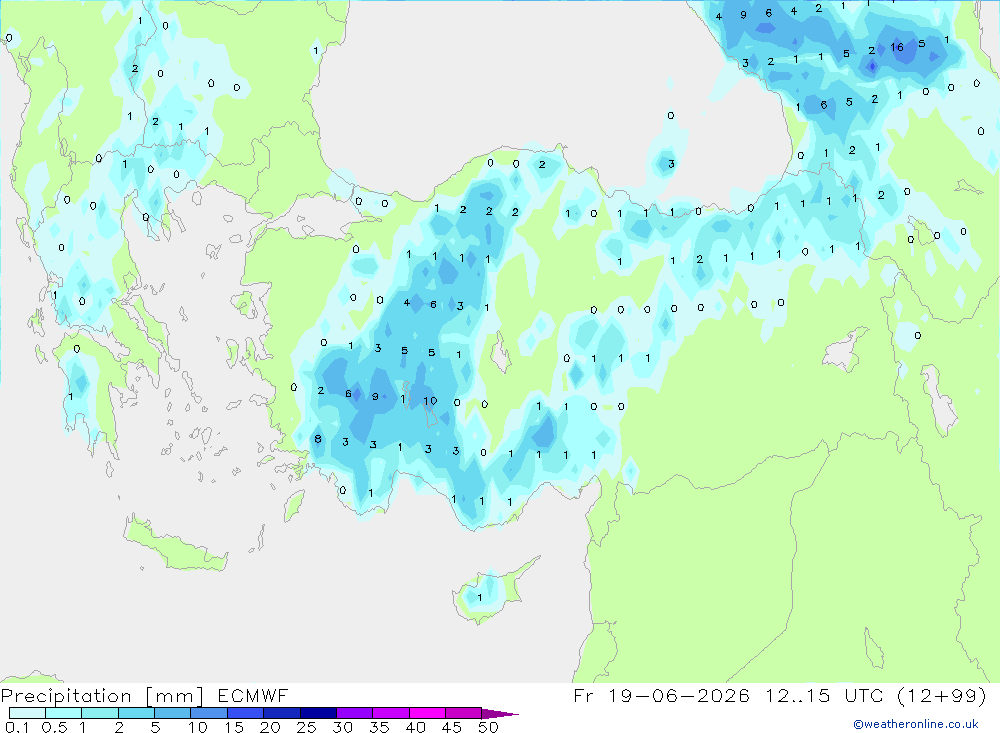Screen dimensions: 1000x733
Task: Select legend swatch between 0.5 and 1
Action: (64, 713)
